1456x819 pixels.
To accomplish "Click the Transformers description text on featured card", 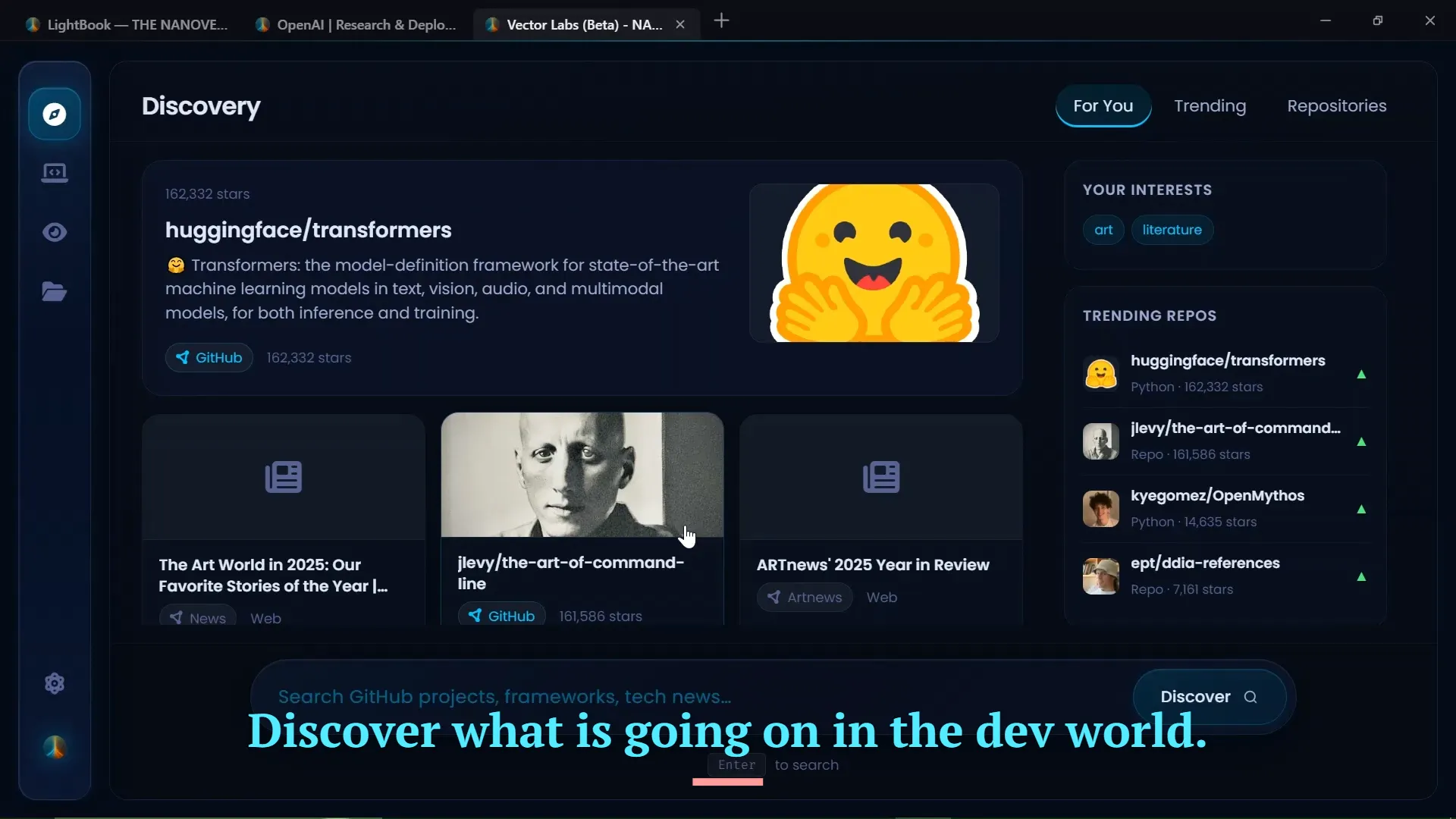I will click(442, 289).
